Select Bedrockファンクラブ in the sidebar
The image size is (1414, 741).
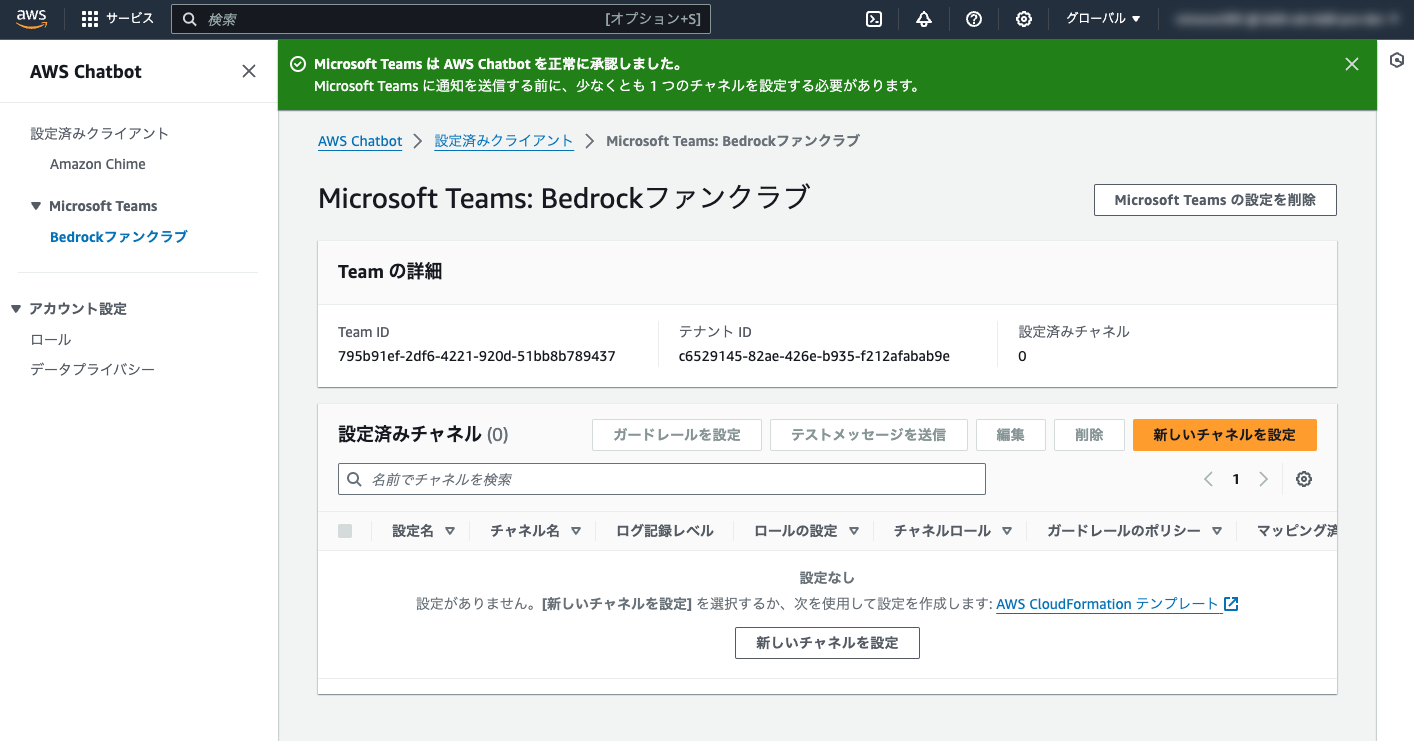click(118, 236)
